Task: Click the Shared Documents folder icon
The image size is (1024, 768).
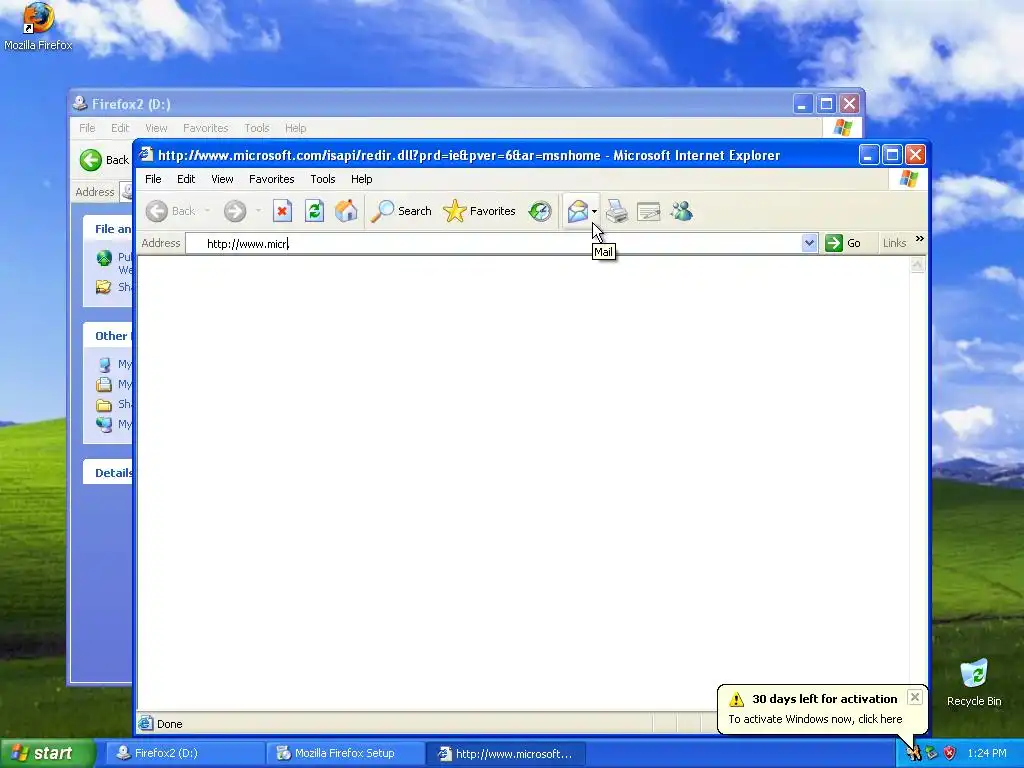Action: (x=104, y=404)
